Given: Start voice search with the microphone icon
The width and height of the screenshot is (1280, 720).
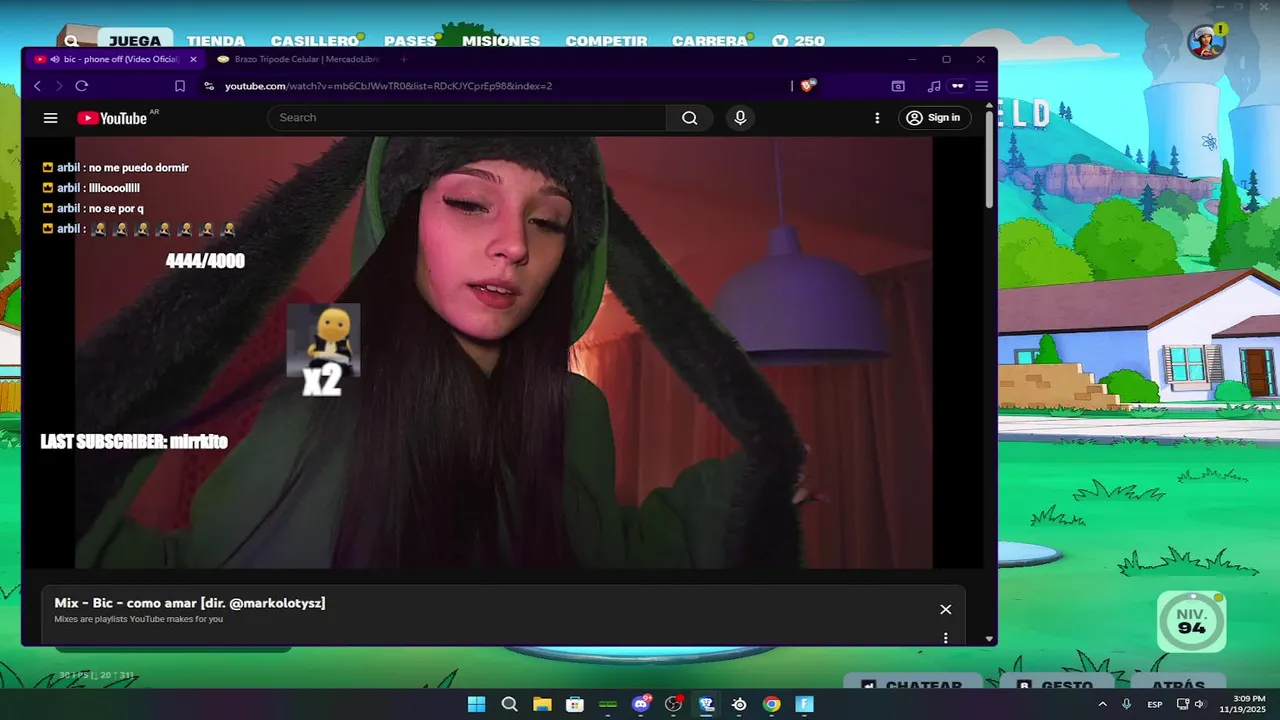Looking at the screenshot, I should coord(740,118).
